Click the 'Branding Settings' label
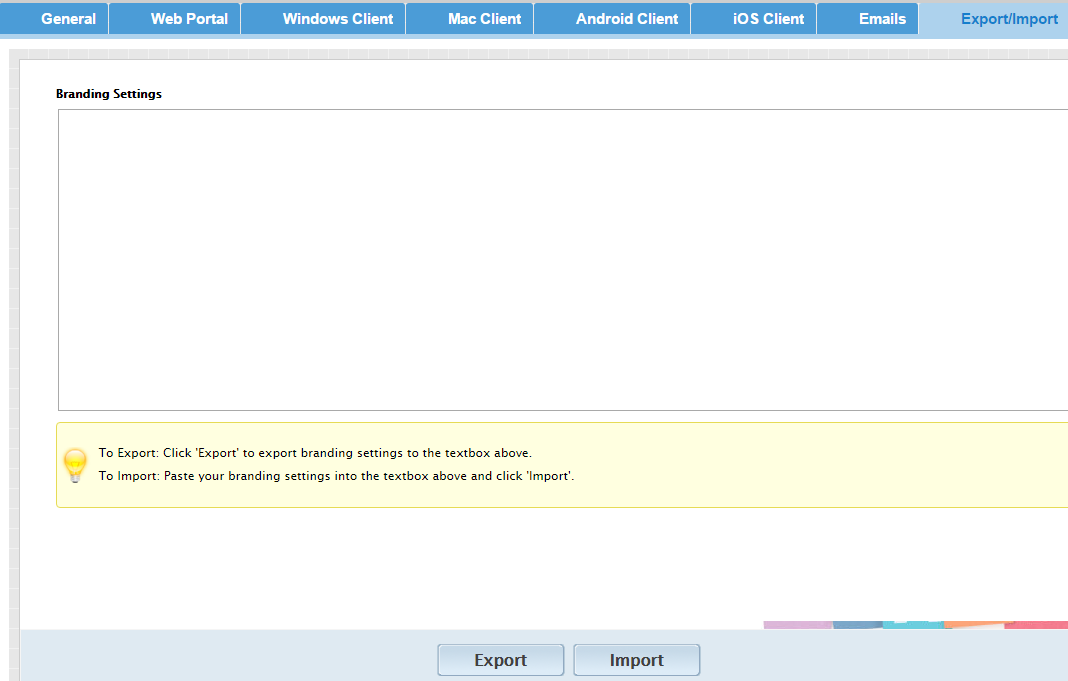This screenshot has width=1068, height=681. click(x=109, y=94)
